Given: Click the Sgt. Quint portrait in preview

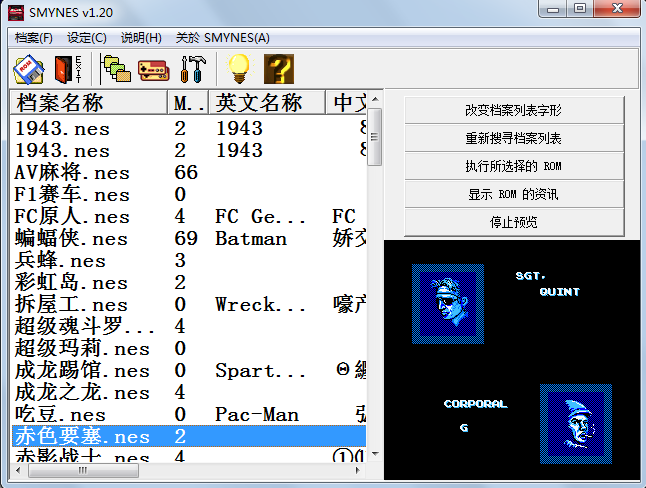Looking at the screenshot, I should pos(448,304).
